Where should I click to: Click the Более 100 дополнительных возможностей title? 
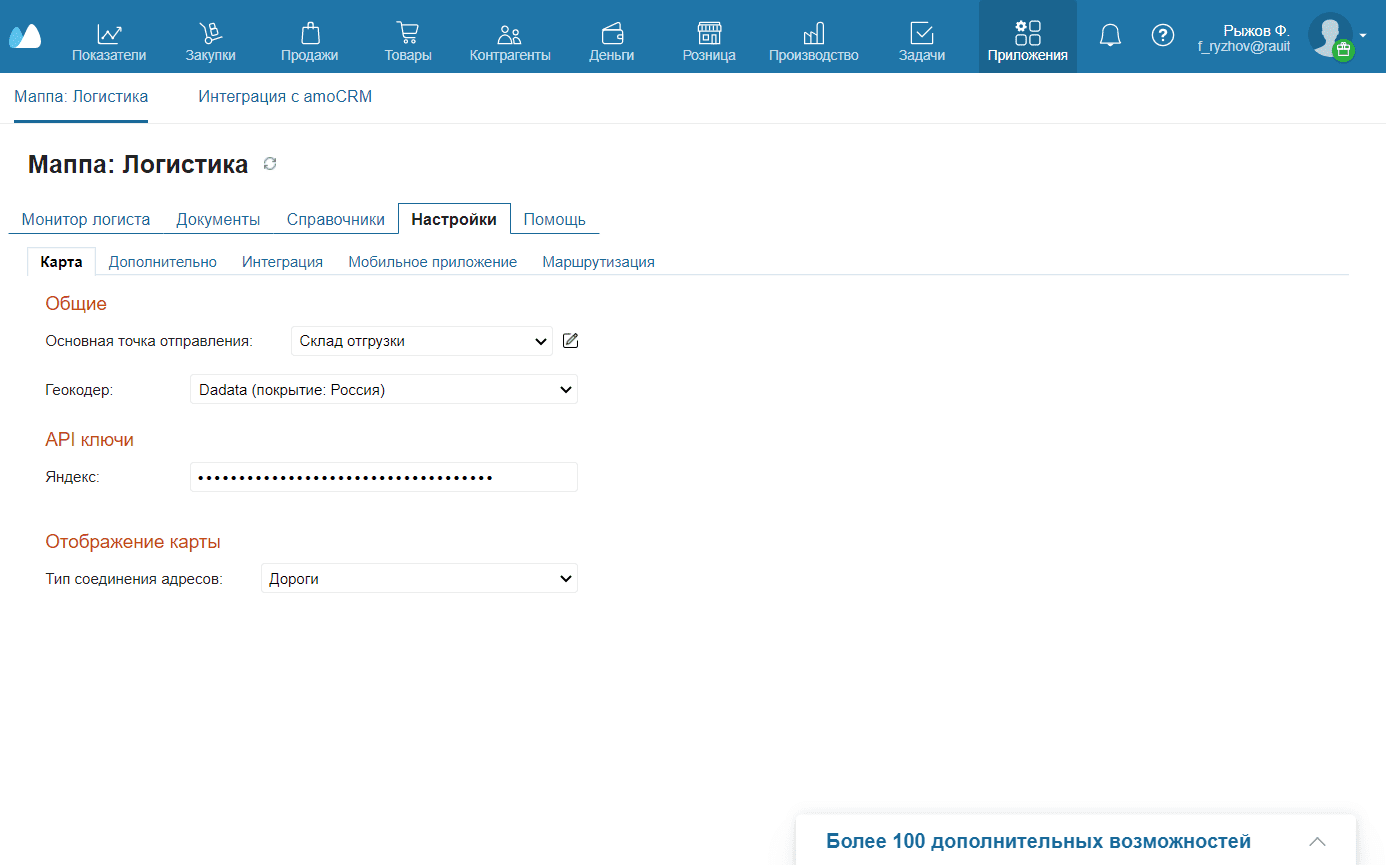(1038, 841)
